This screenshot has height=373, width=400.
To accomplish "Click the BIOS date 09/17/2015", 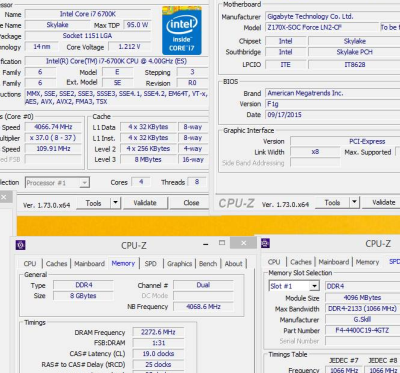I will click(333, 115).
